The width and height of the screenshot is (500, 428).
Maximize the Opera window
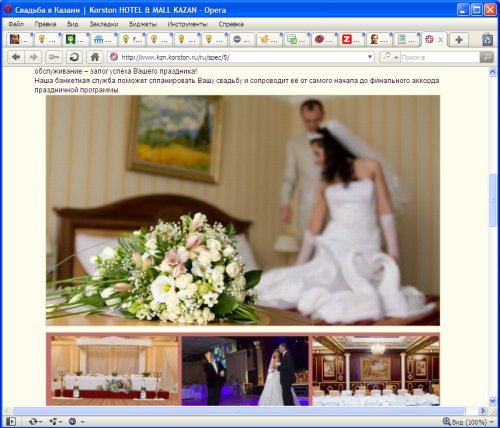tap(477, 10)
